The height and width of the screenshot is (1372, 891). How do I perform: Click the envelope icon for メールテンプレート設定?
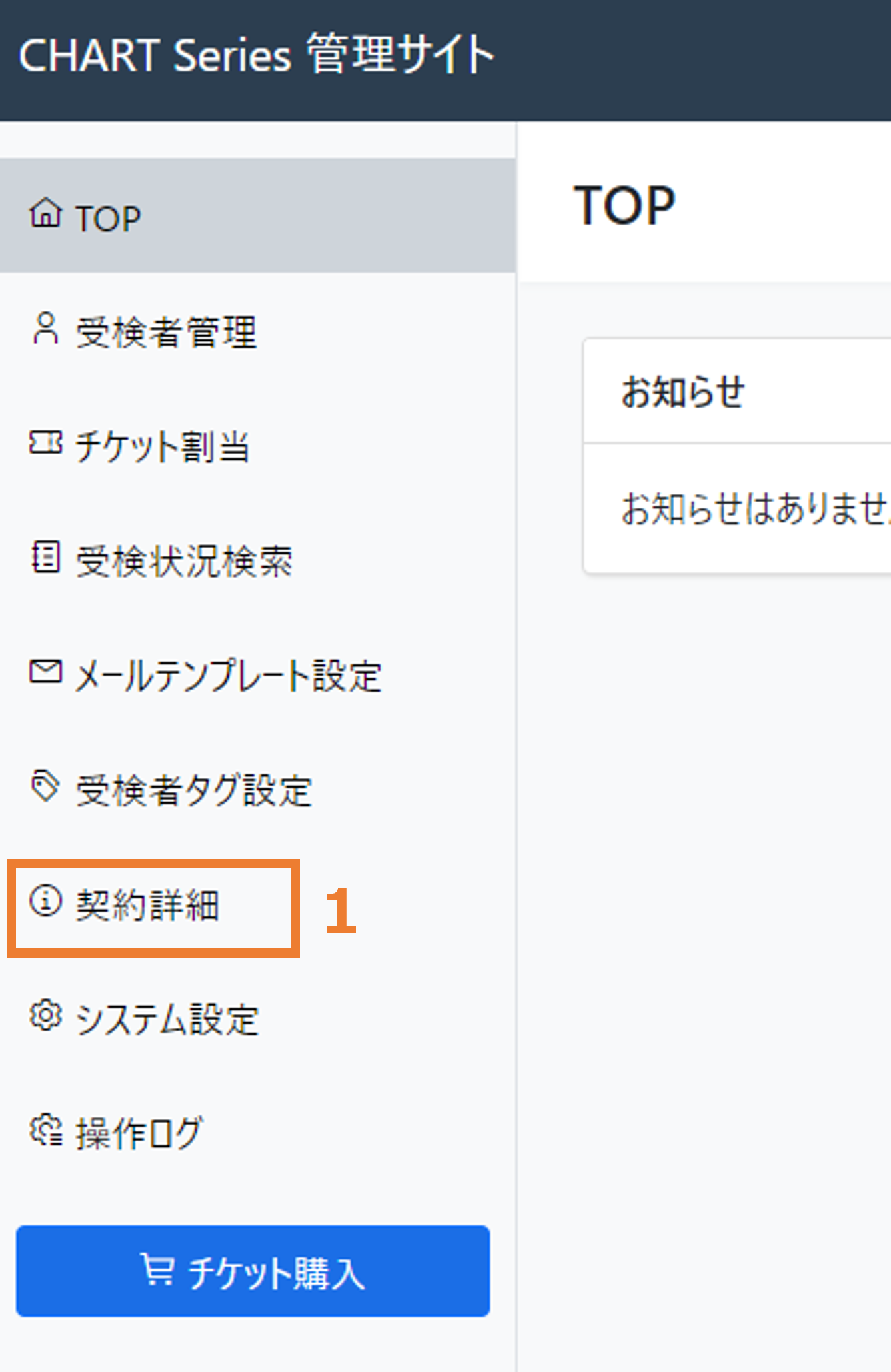coord(45,672)
